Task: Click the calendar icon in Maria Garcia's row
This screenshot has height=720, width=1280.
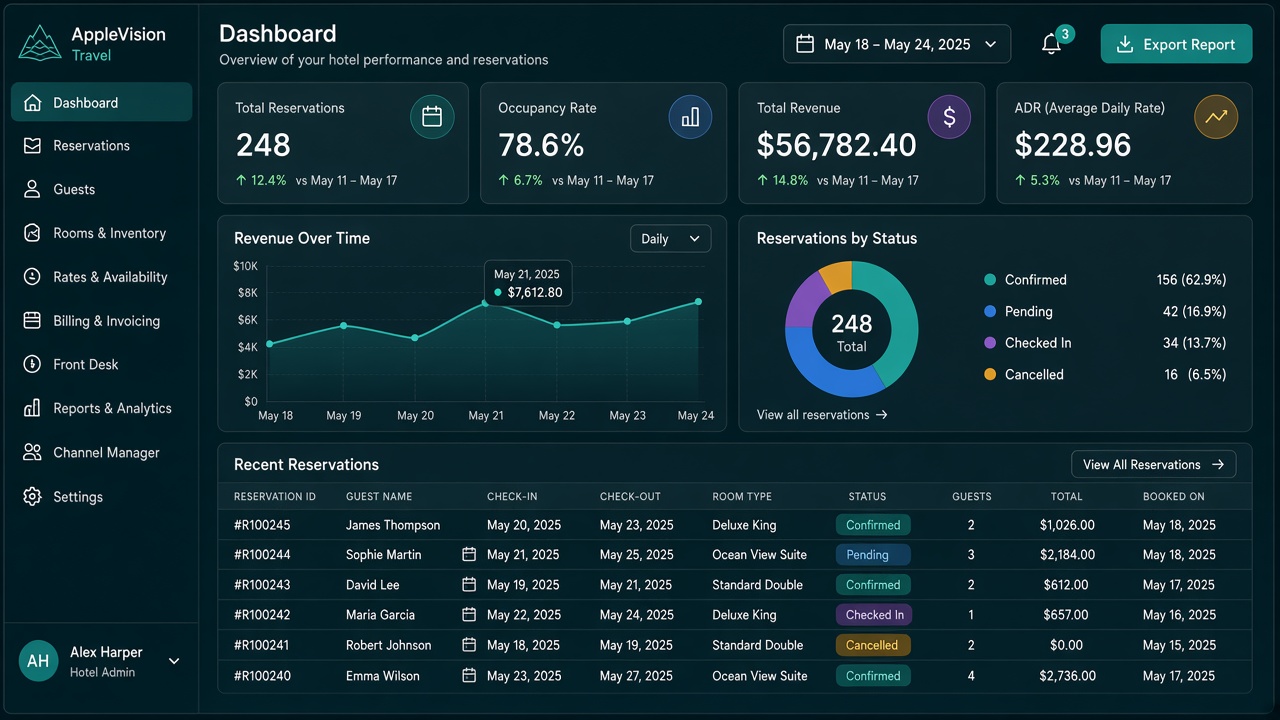Action: (469, 614)
